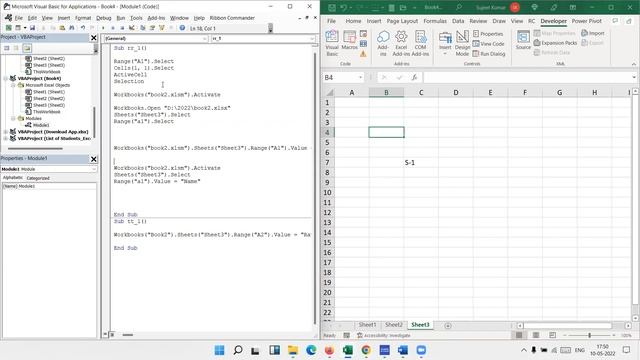Select cell C7 containing S-1
Viewport: 640px width, 360px height.
point(421,162)
